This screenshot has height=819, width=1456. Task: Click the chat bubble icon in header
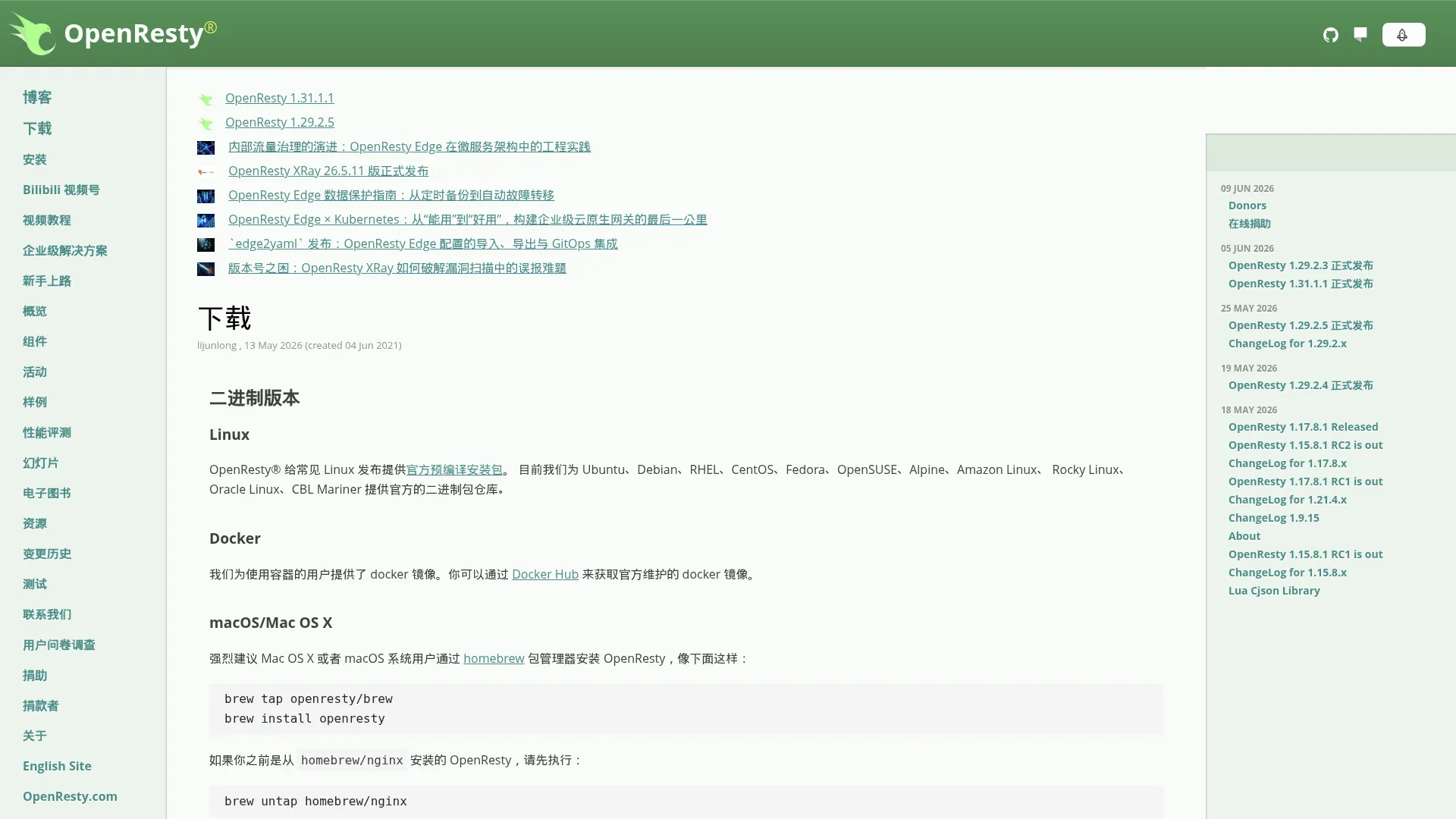(1360, 34)
